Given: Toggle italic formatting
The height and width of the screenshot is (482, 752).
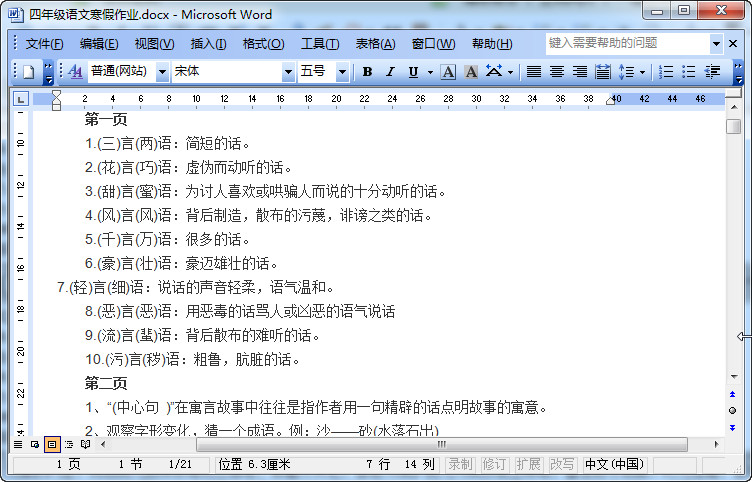Looking at the screenshot, I should tap(390, 72).
